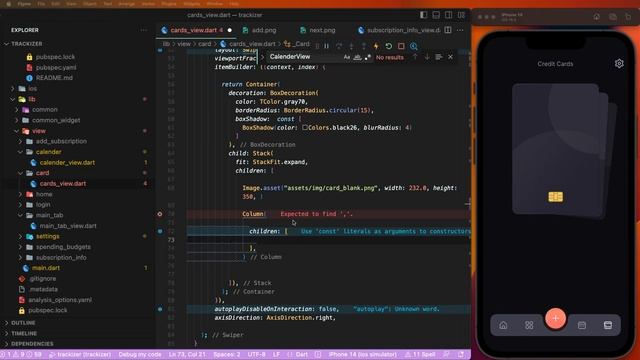
Task: Click 'Spaces: 2' indentation setting
Action: point(227,354)
